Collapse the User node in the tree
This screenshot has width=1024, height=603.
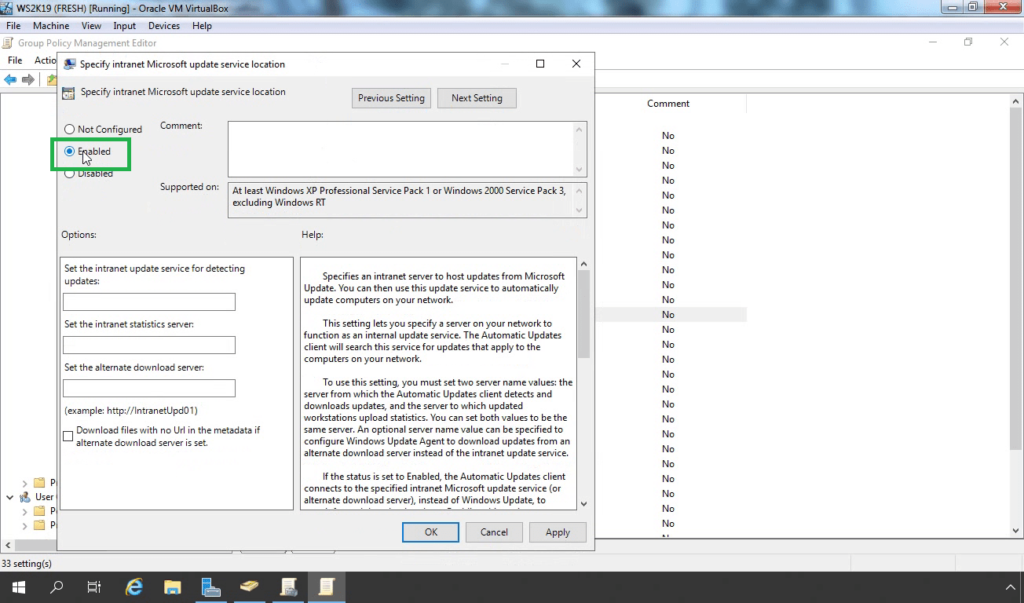(x=10, y=497)
